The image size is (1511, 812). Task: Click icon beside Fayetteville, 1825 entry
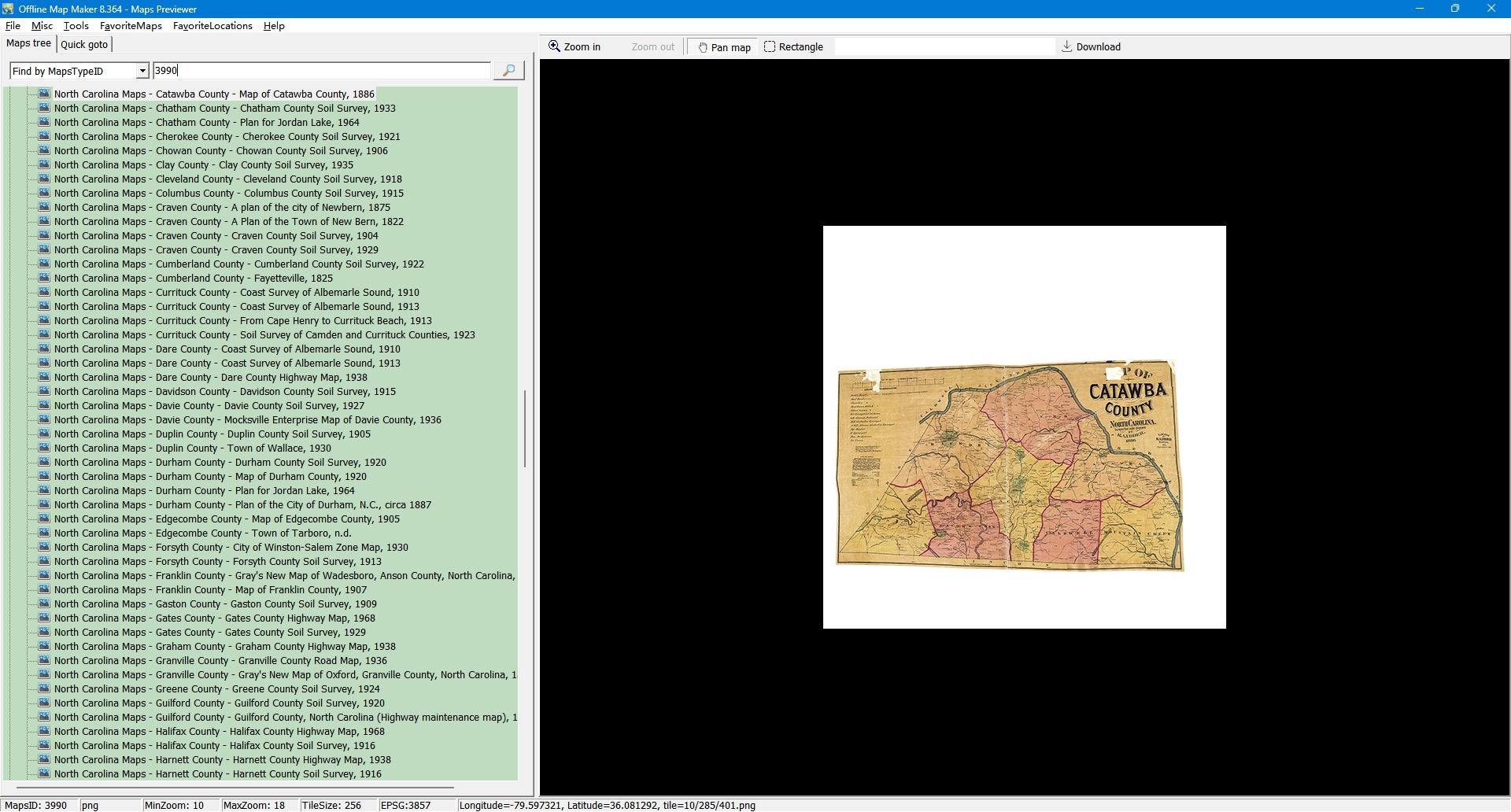pyautogui.click(x=44, y=279)
